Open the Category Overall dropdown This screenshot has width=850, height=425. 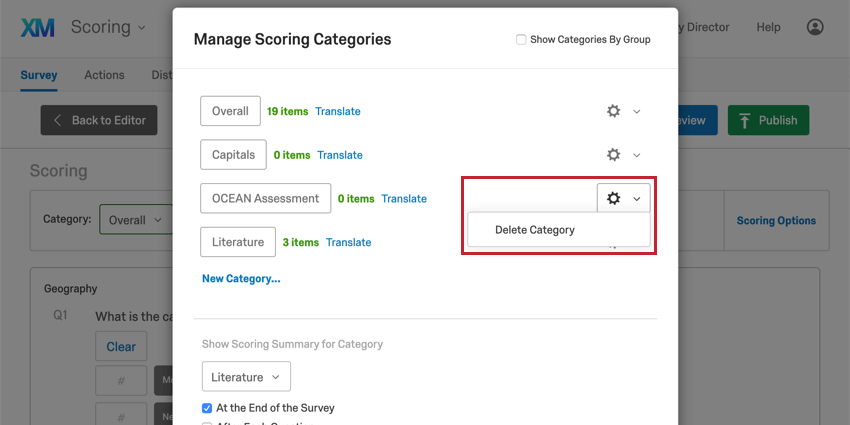(x=133, y=220)
